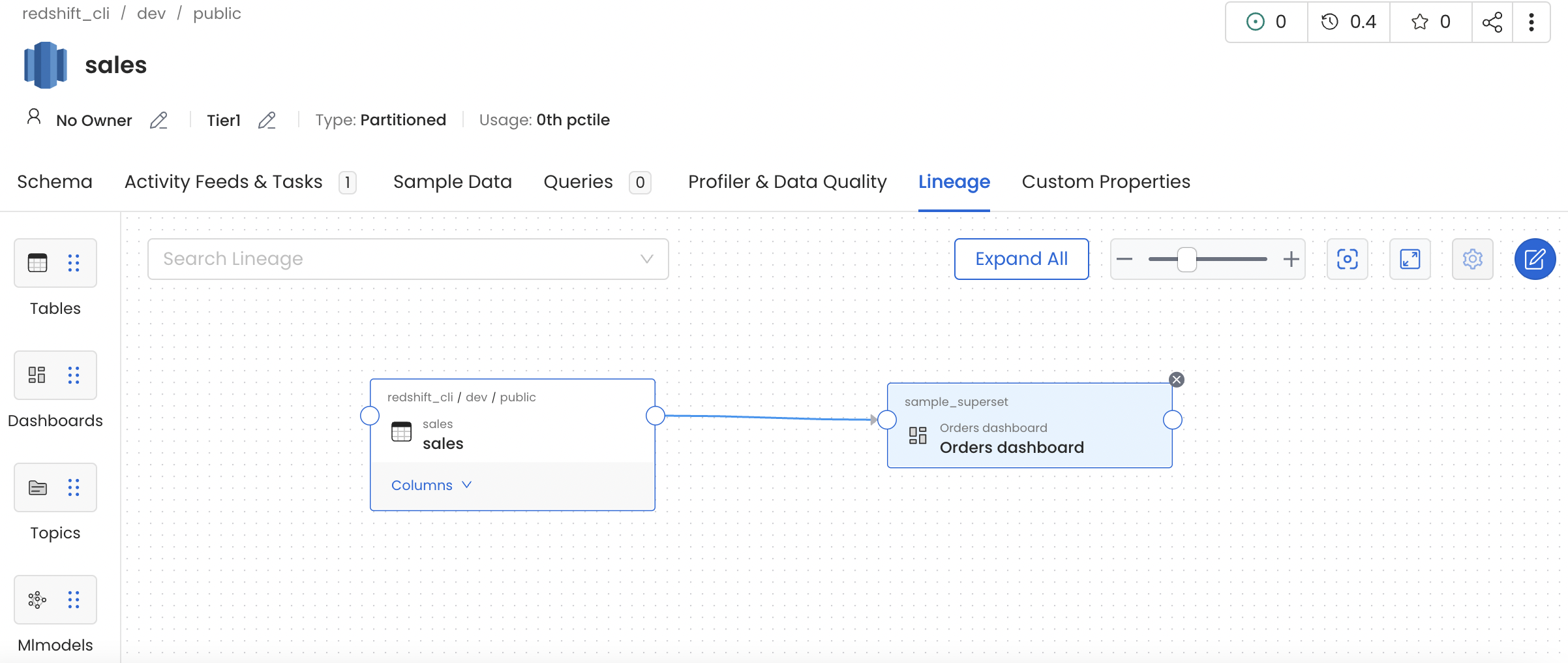Image resolution: width=1568 pixels, height=663 pixels.
Task: Open the Search Lineage dropdown arrow
Action: coord(646,259)
